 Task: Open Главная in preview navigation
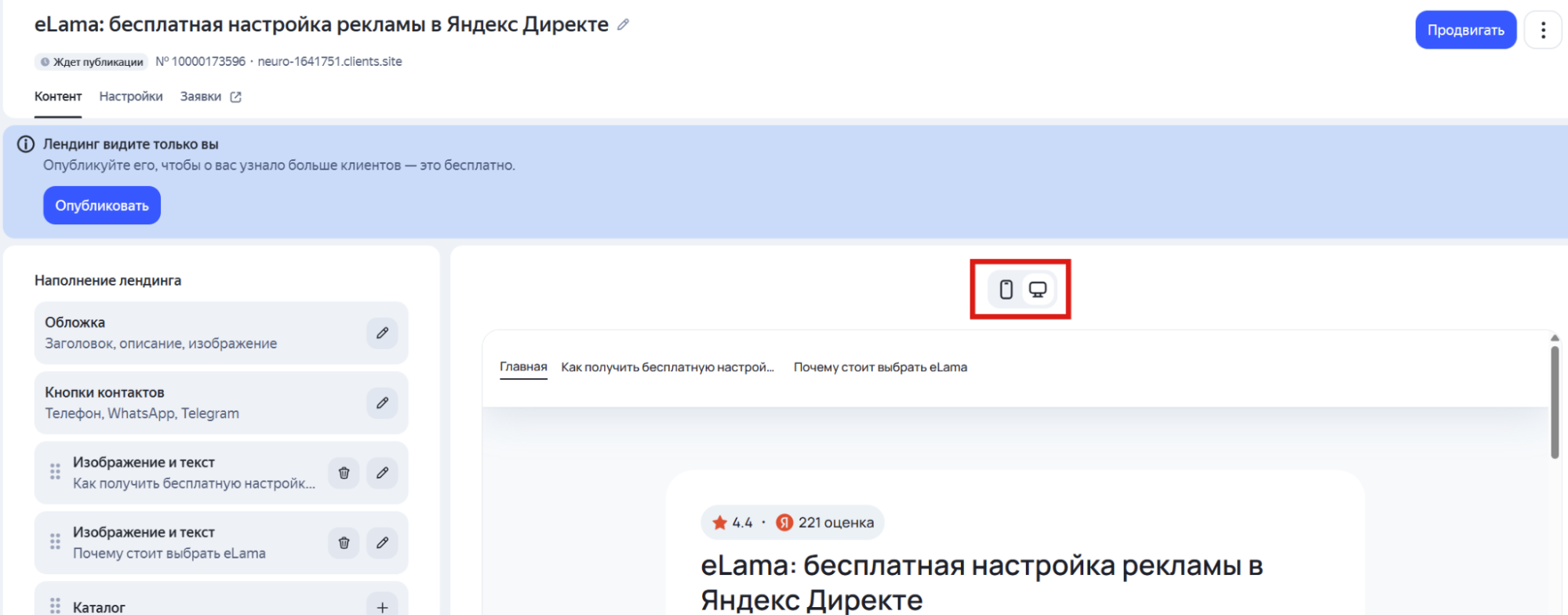[523, 366]
